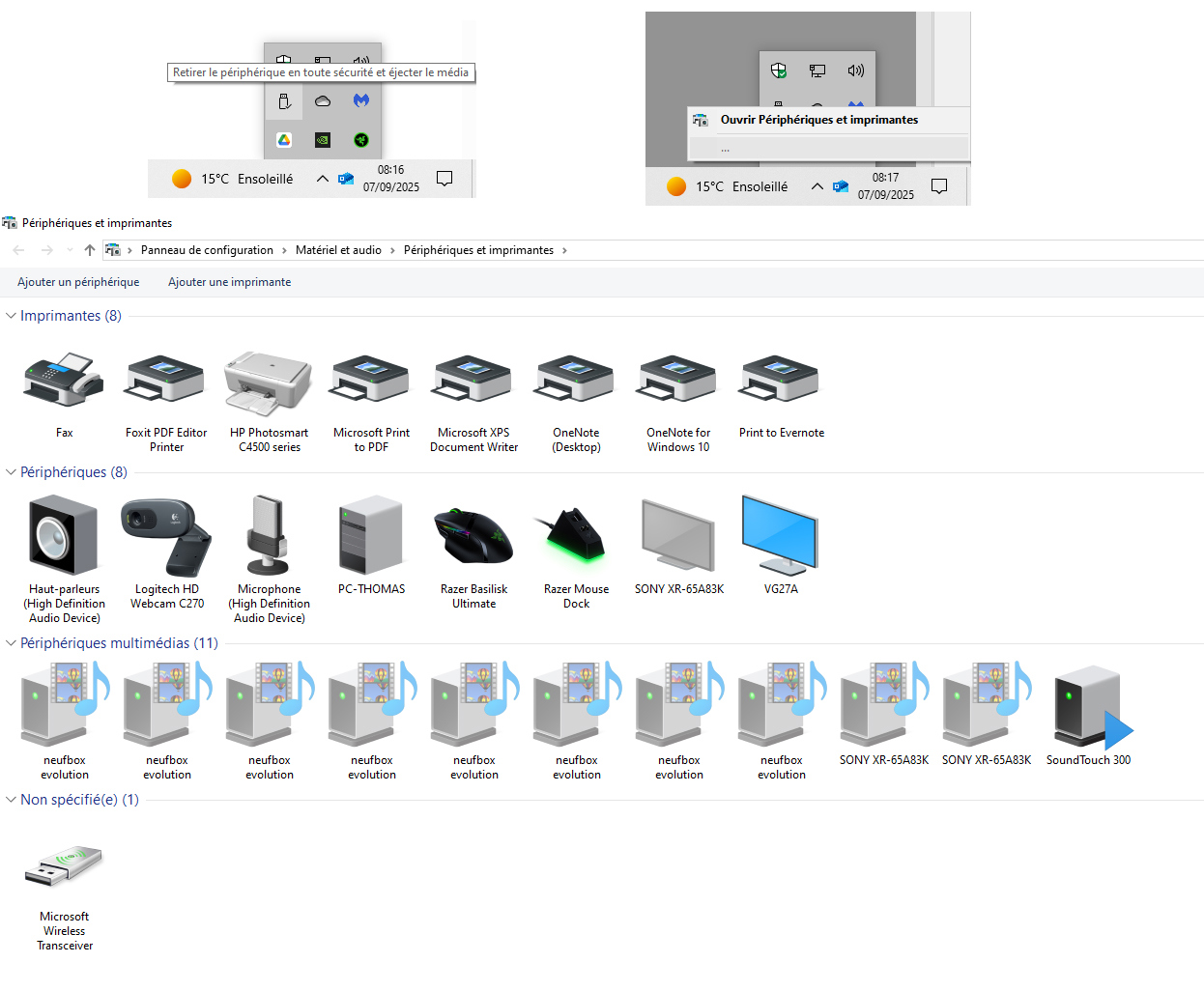Click the Logitech HD Webcam C270 device
Image resolution: width=1204 pixels, height=991 pixels.
tap(166, 537)
